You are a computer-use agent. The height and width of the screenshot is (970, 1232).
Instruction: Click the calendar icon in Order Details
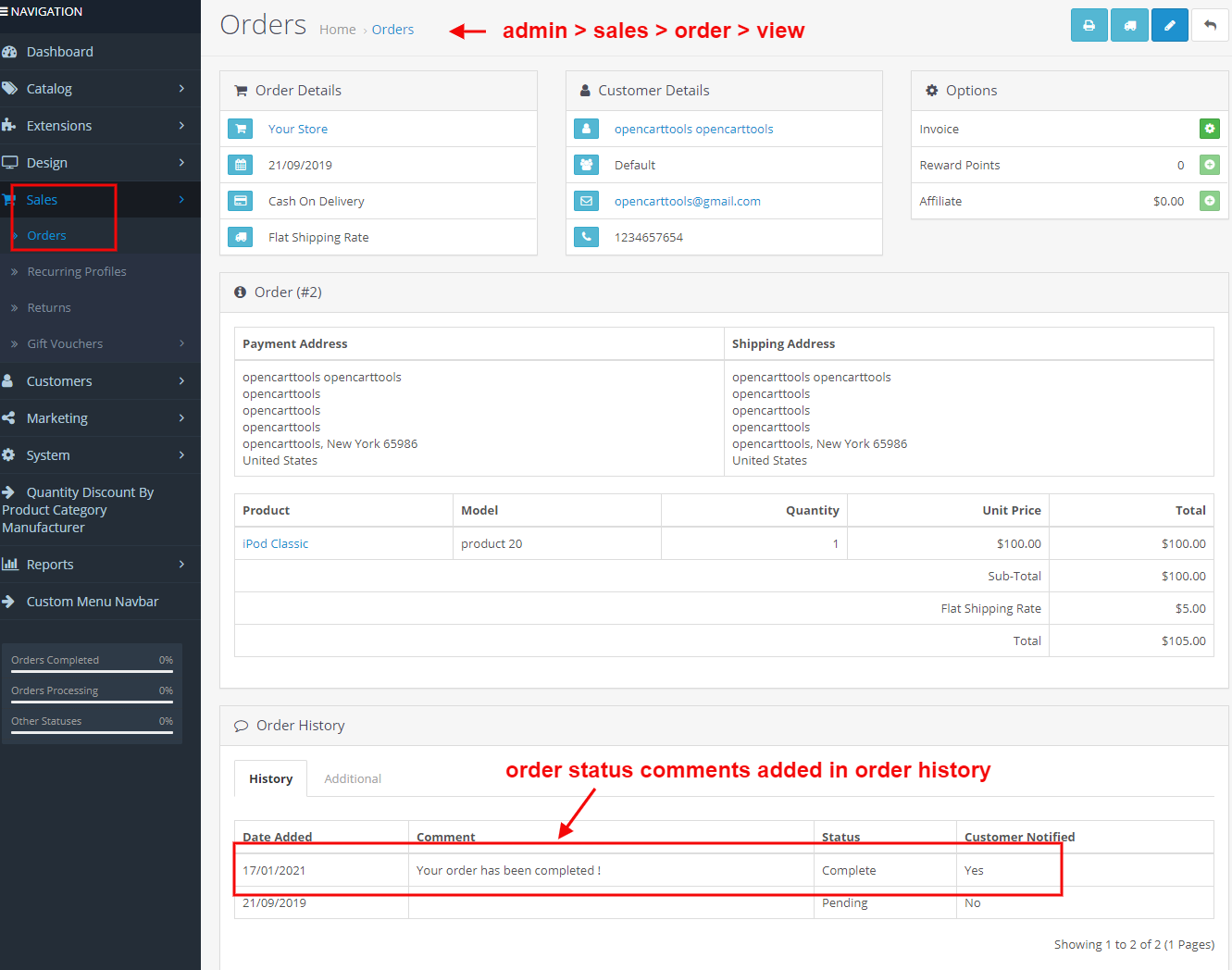point(241,165)
